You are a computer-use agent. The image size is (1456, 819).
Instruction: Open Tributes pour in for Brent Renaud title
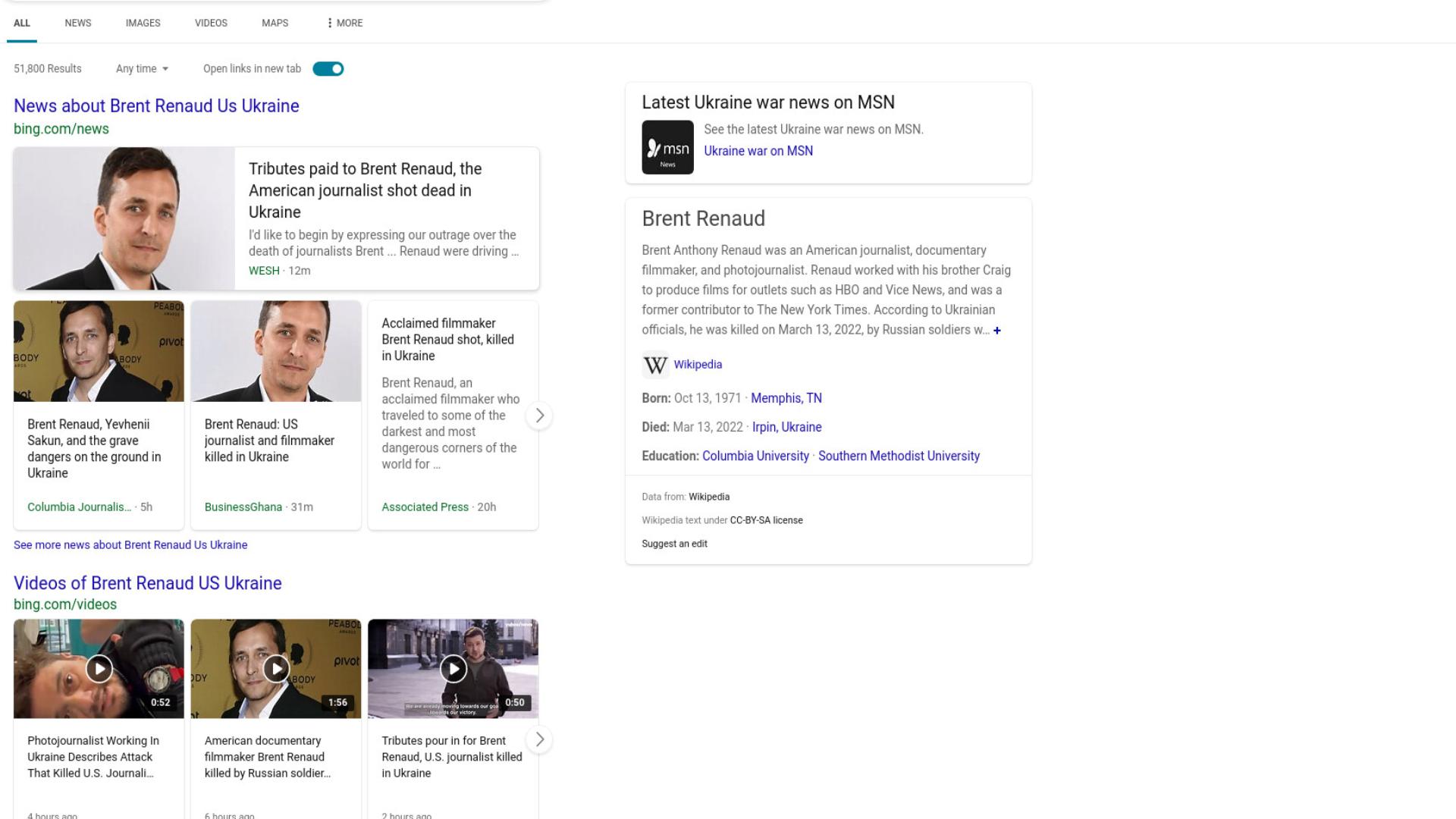[452, 757]
